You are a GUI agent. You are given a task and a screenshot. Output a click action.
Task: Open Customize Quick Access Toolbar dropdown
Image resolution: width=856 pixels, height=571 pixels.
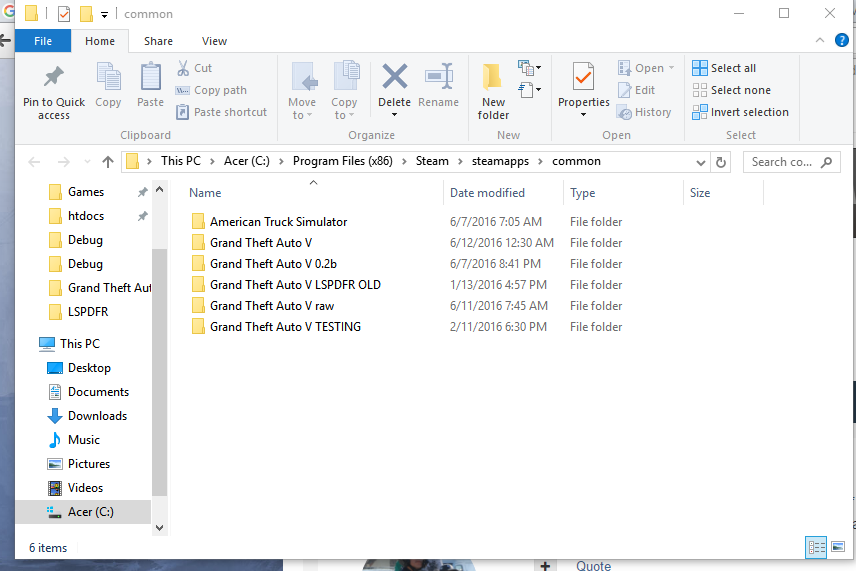104,15
